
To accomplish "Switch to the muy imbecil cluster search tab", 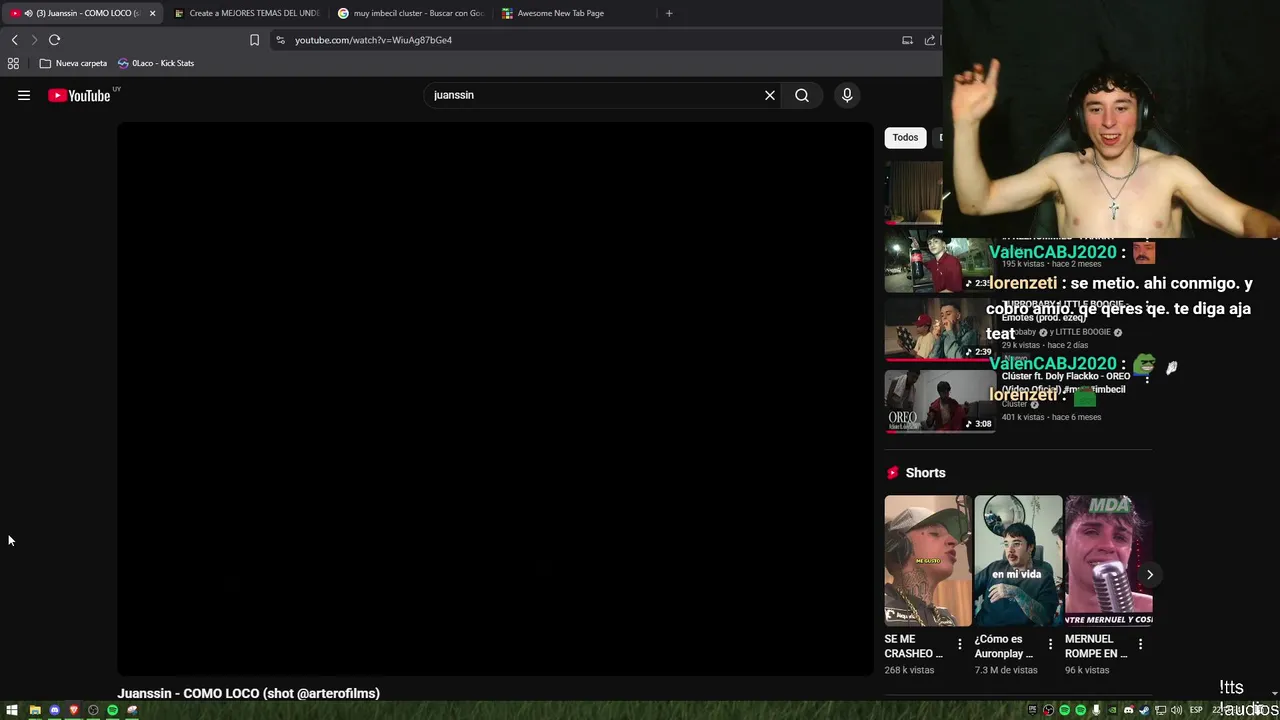I will coord(411,13).
